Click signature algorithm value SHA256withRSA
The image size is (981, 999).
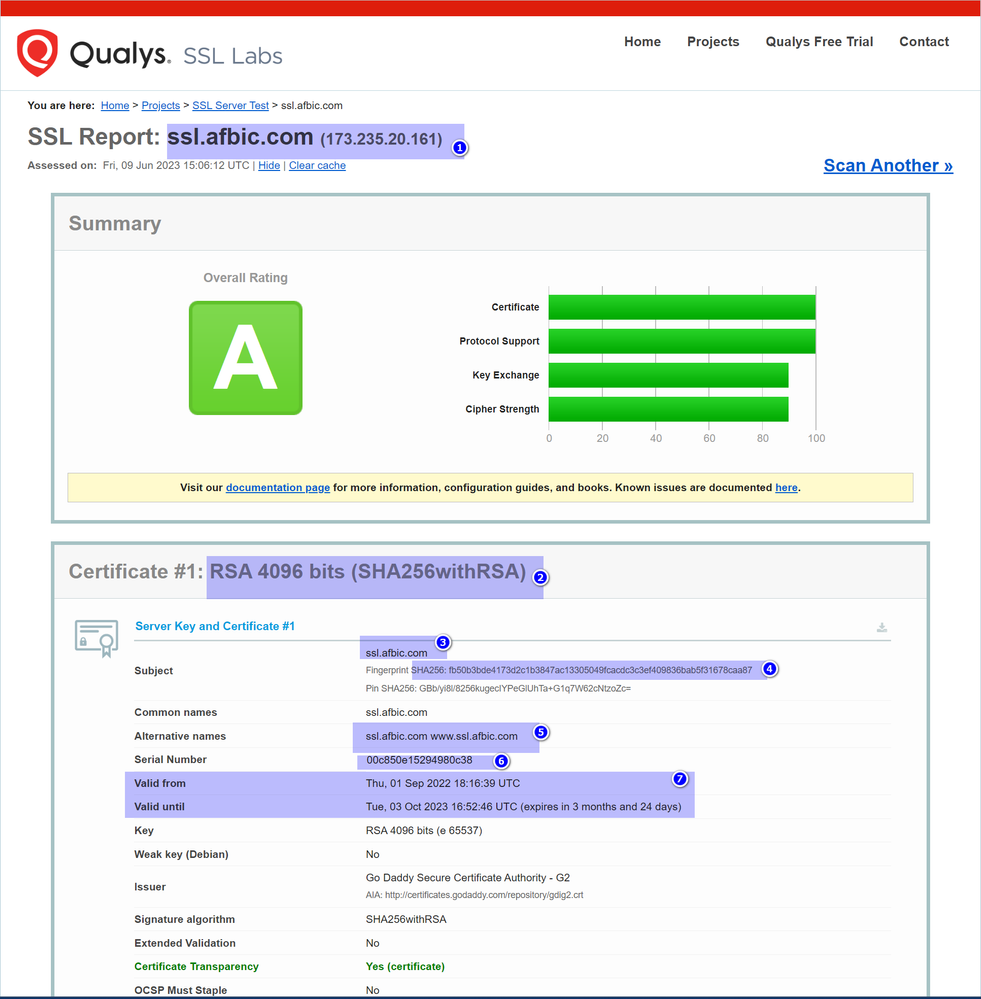coord(406,919)
